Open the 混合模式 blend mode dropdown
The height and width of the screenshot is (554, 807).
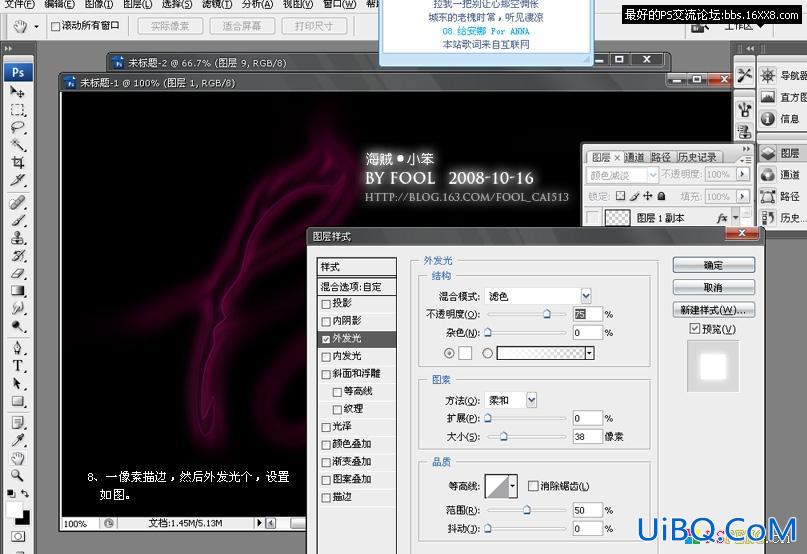coord(586,296)
